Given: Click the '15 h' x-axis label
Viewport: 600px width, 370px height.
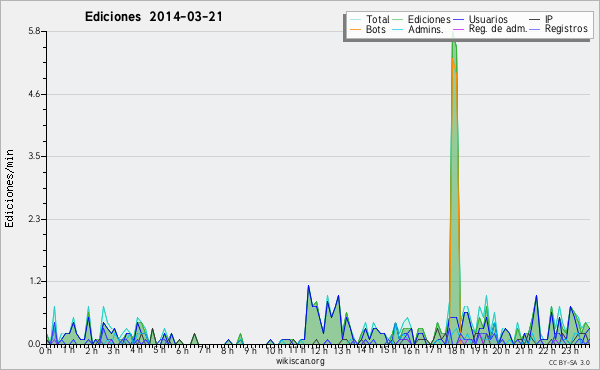Looking at the screenshot, I should pos(388,350).
